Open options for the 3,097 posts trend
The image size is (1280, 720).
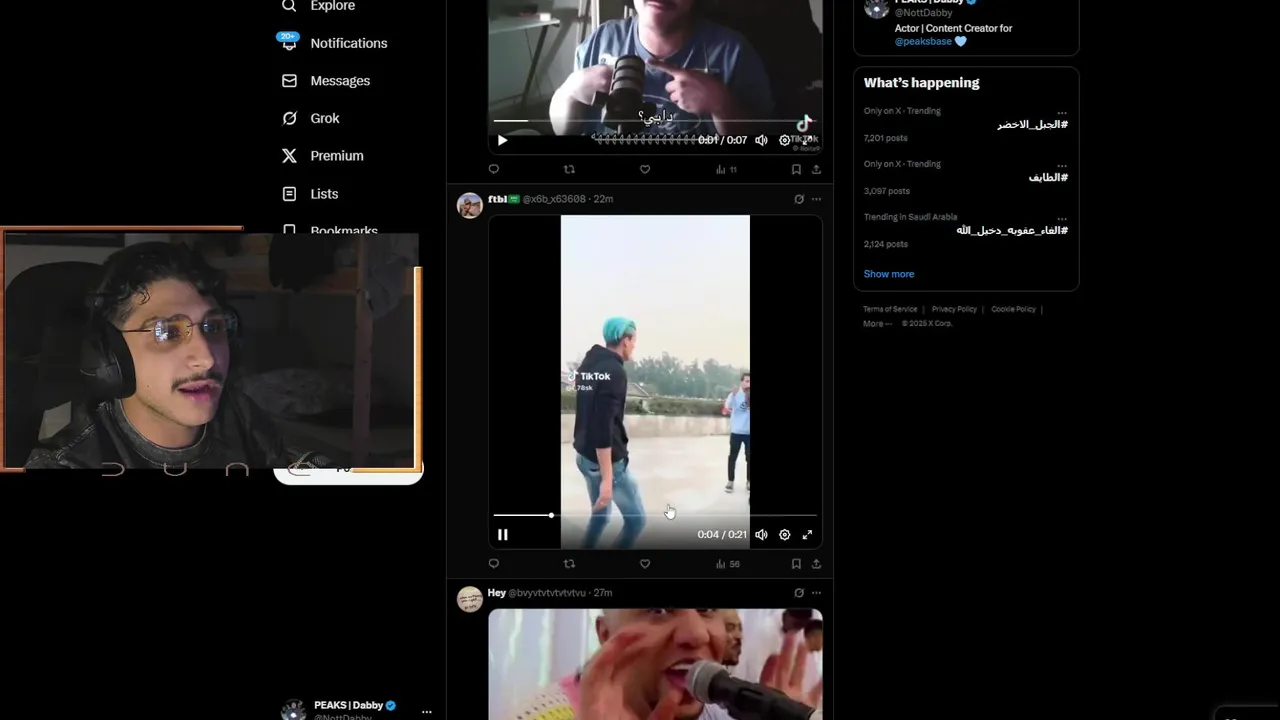[1061, 165]
